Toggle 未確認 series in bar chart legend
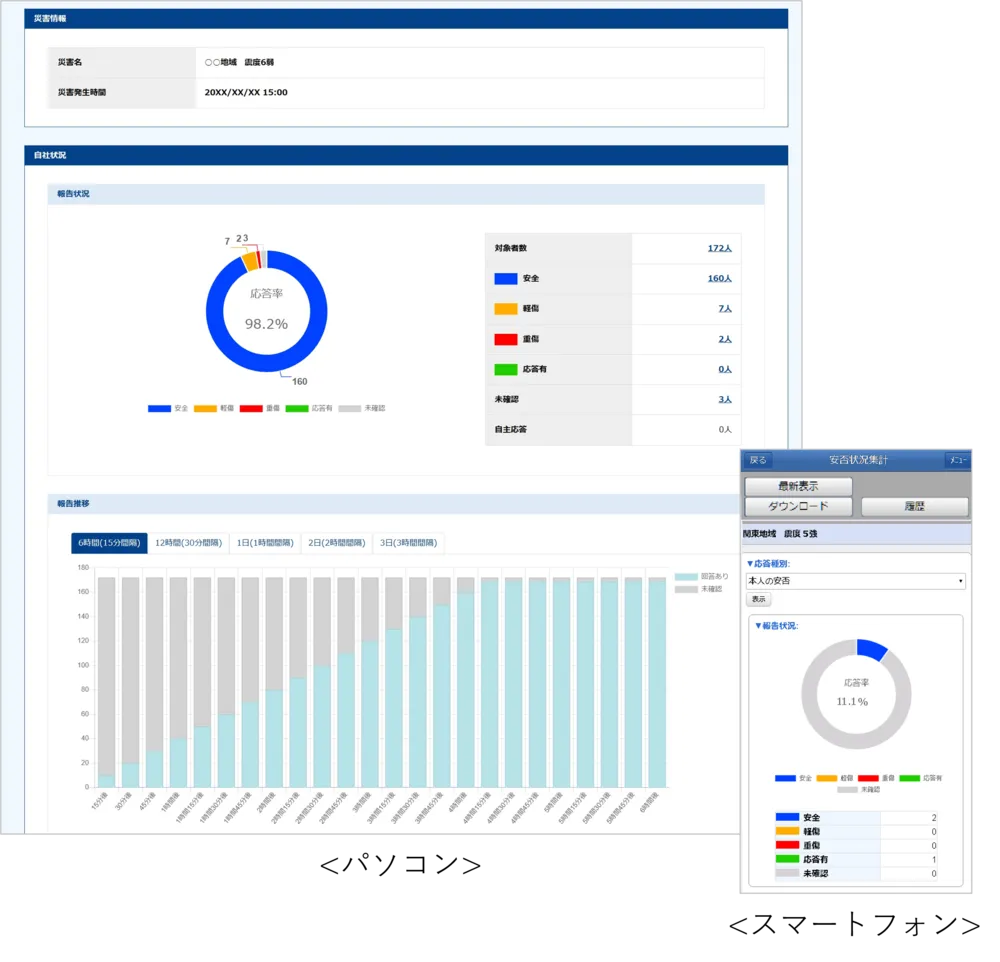The image size is (1000, 962). tap(702, 590)
